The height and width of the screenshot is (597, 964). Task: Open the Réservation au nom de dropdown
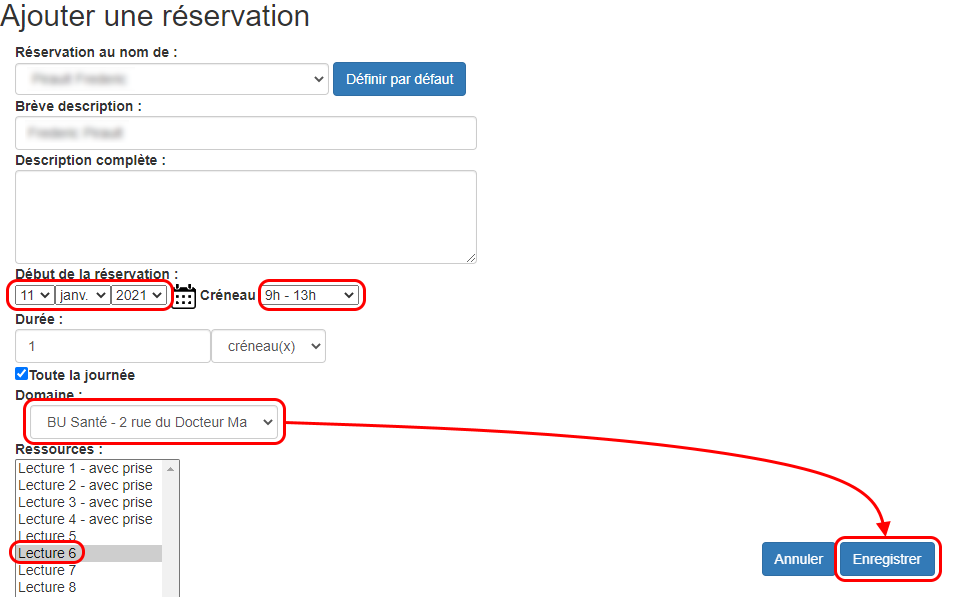pos(172,78)
